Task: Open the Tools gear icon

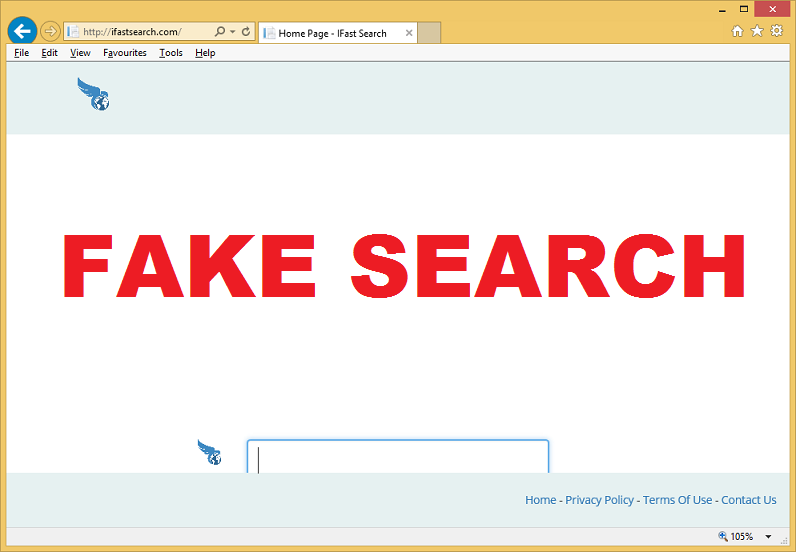Action: (x=777, y=30)
